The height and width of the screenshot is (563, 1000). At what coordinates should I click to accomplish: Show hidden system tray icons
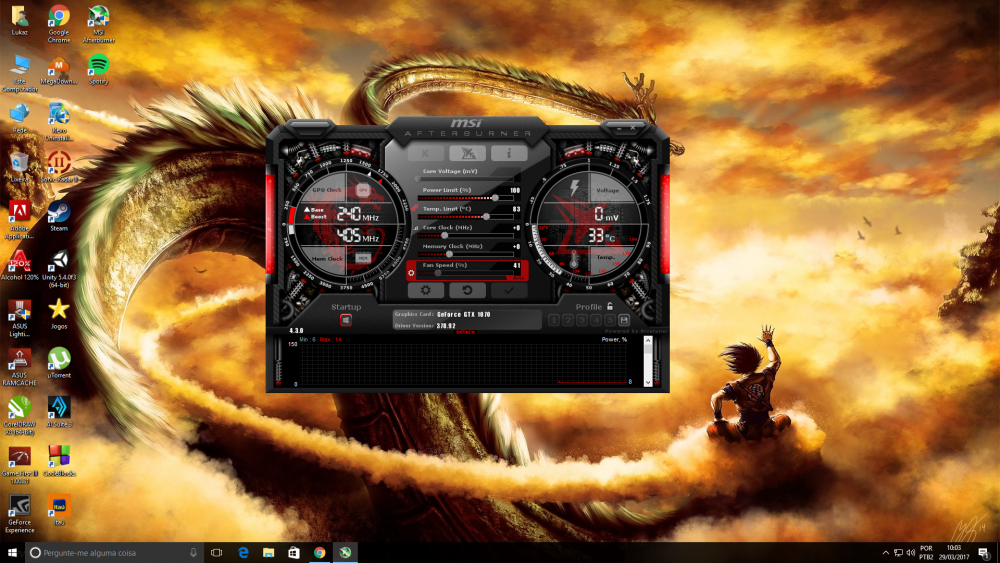pyautogui.click(x=885, y=552)
